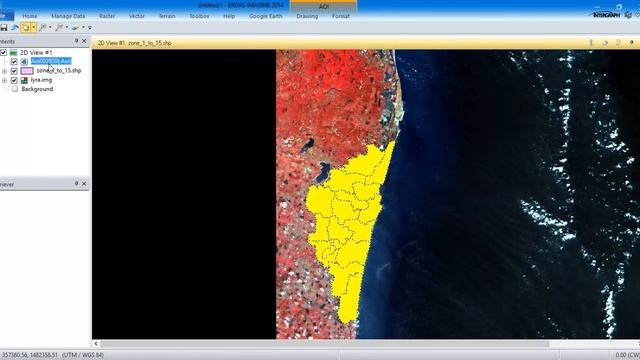Open the customize quick access toolbar arrow
The height and width of the screenshot is (360, 640).
[x=90, y=28]
